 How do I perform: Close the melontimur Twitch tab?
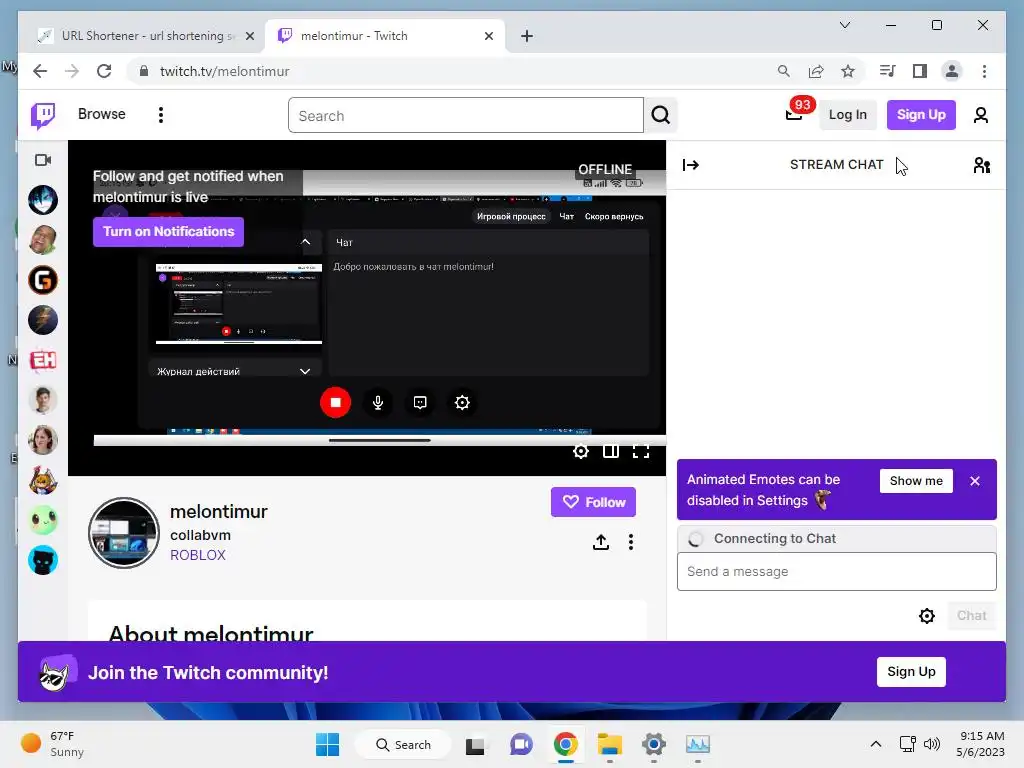[488, 36]
